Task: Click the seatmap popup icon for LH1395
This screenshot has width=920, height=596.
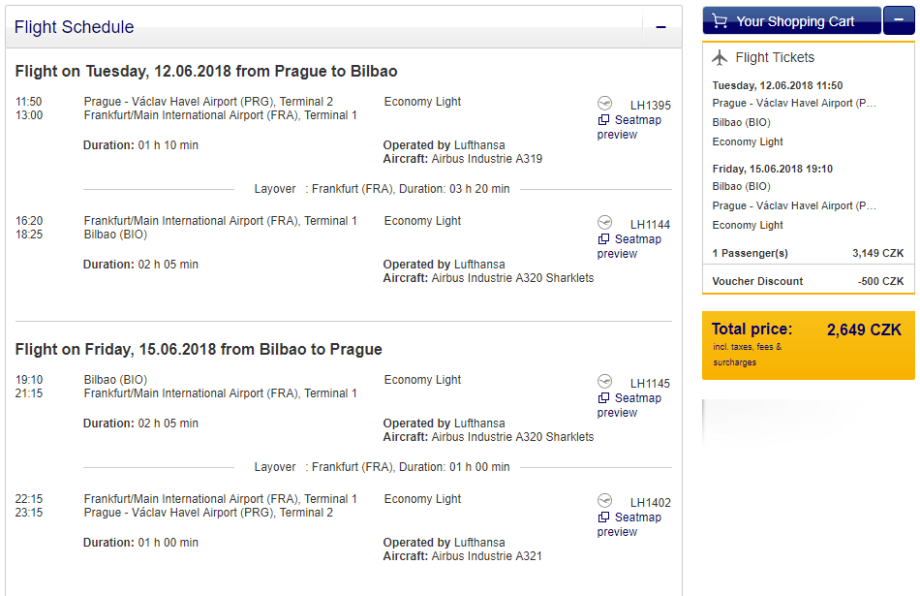Action: [604, 120]
